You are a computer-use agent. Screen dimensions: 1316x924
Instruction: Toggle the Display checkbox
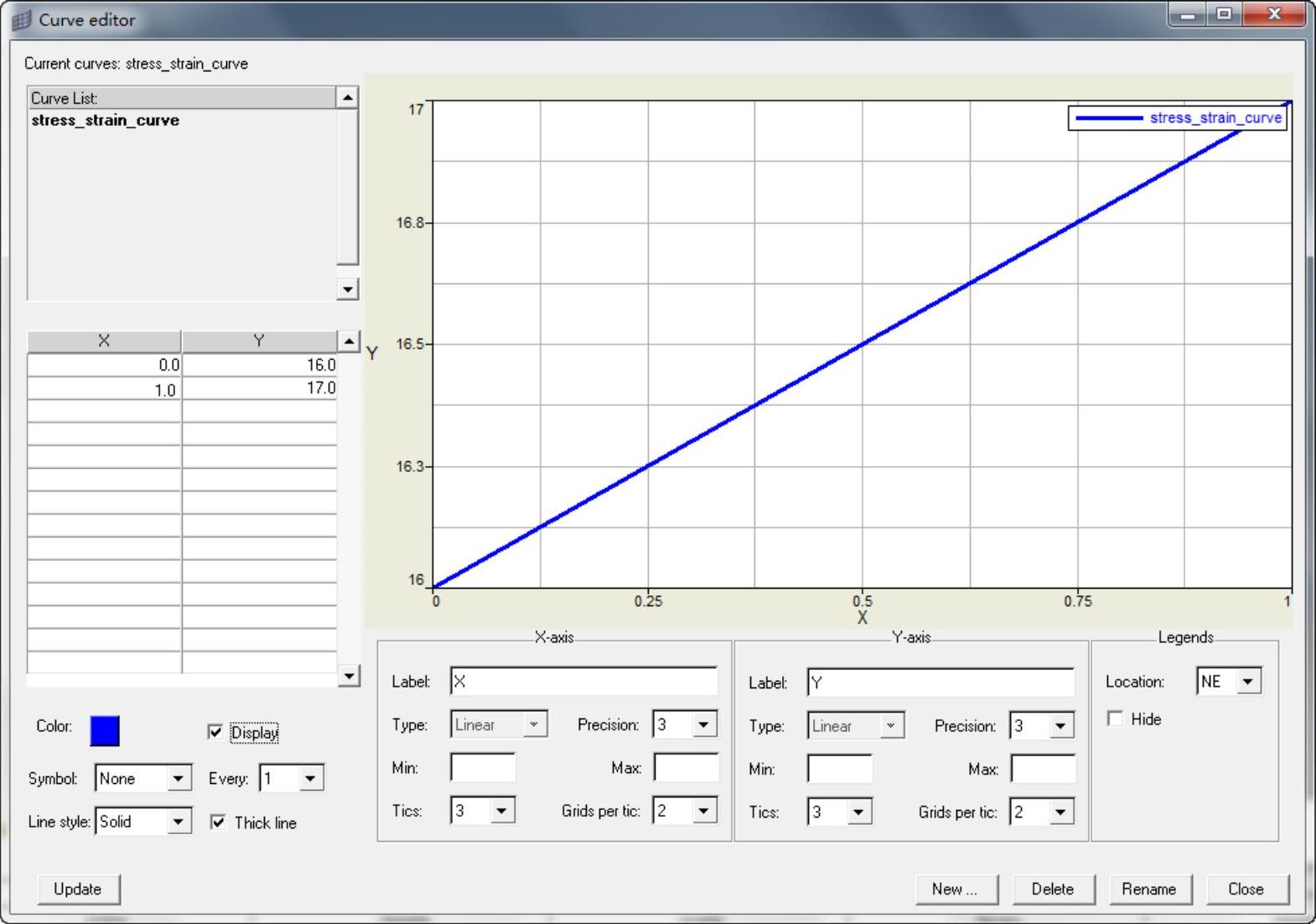[215, 732]
